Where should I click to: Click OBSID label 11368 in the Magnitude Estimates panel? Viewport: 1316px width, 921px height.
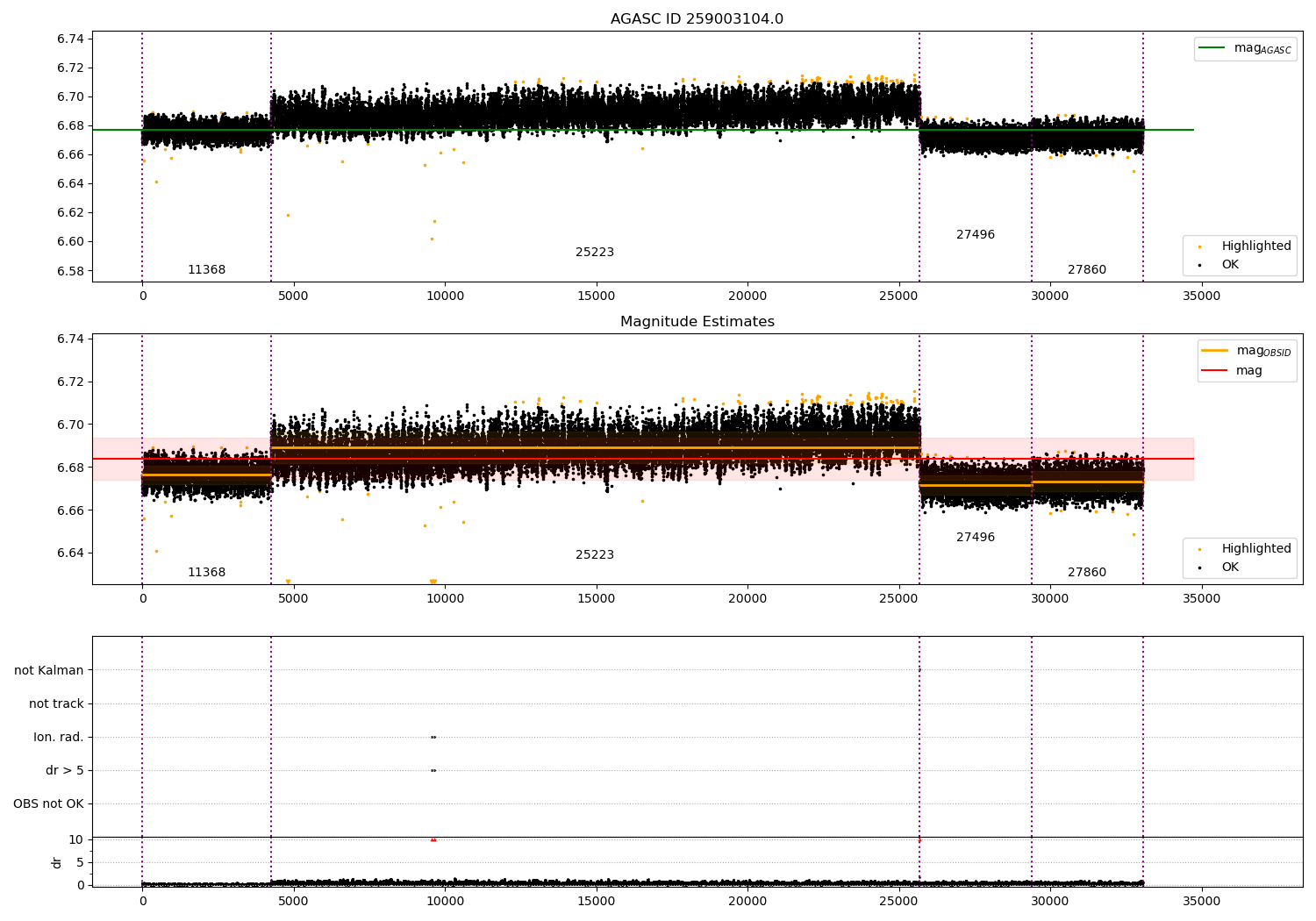click(x=206, y=573)
